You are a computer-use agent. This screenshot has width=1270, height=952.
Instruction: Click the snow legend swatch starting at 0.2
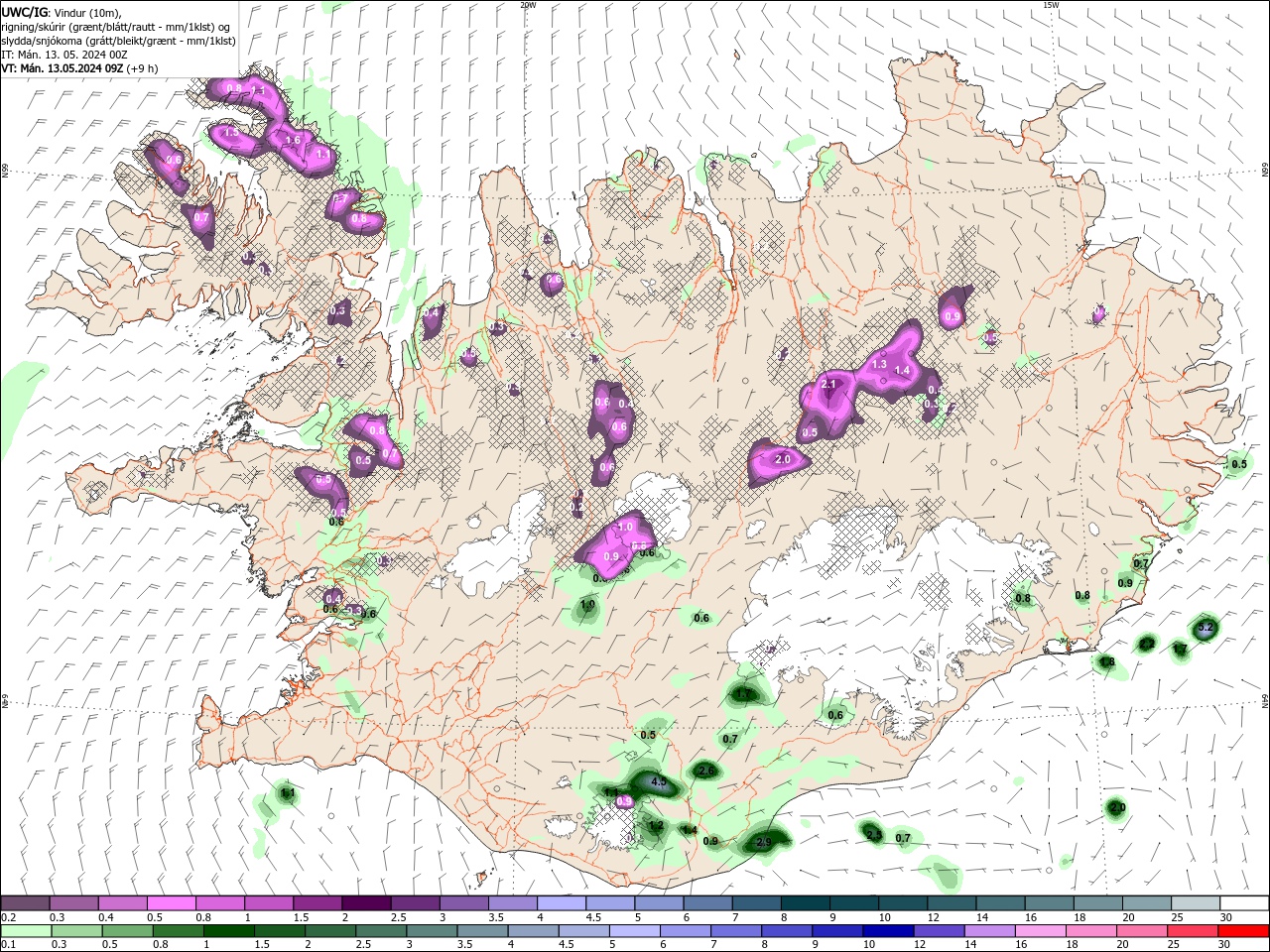26,903
